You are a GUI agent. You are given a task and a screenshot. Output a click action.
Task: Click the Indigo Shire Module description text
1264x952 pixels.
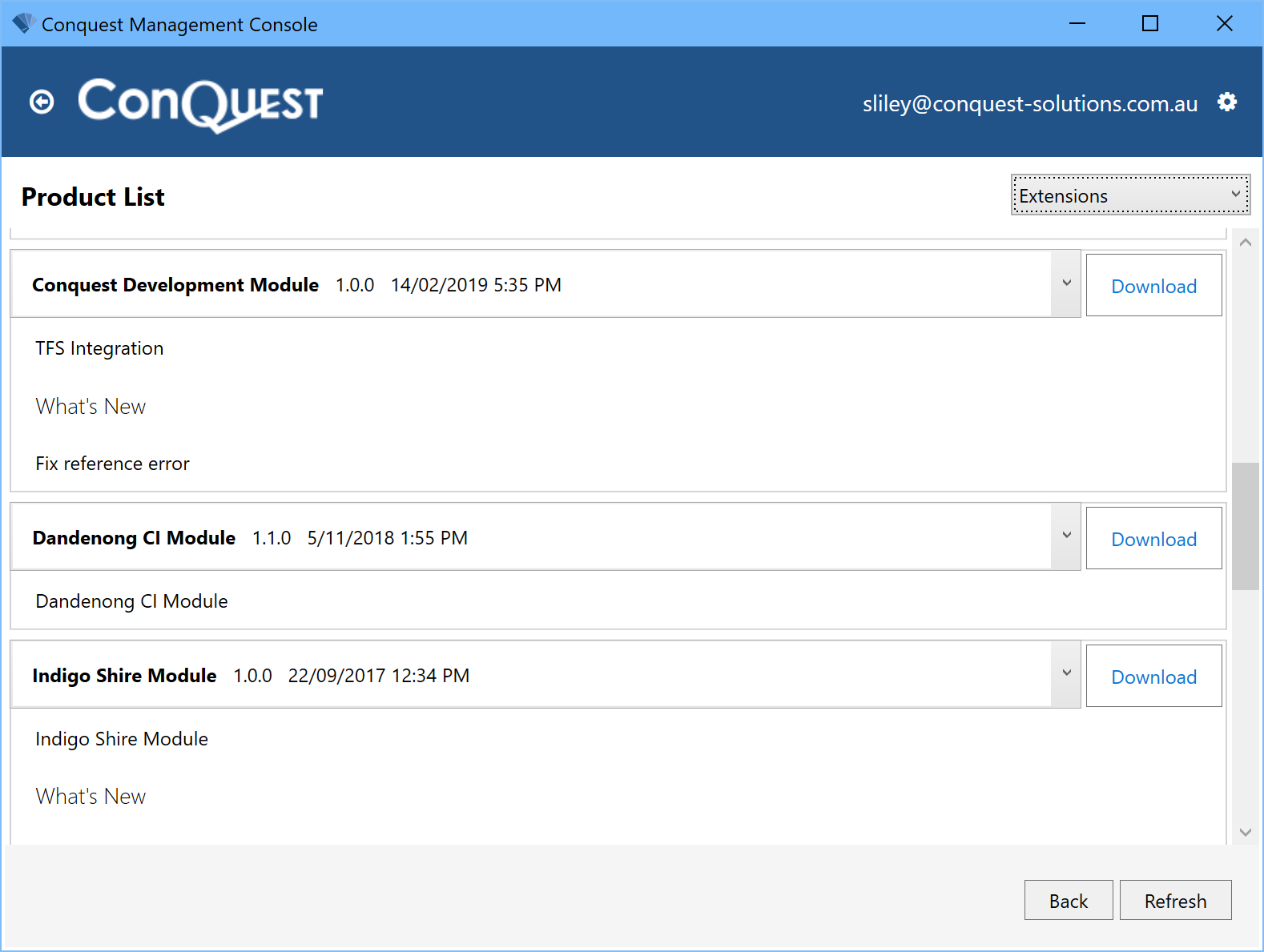(122, 739)
